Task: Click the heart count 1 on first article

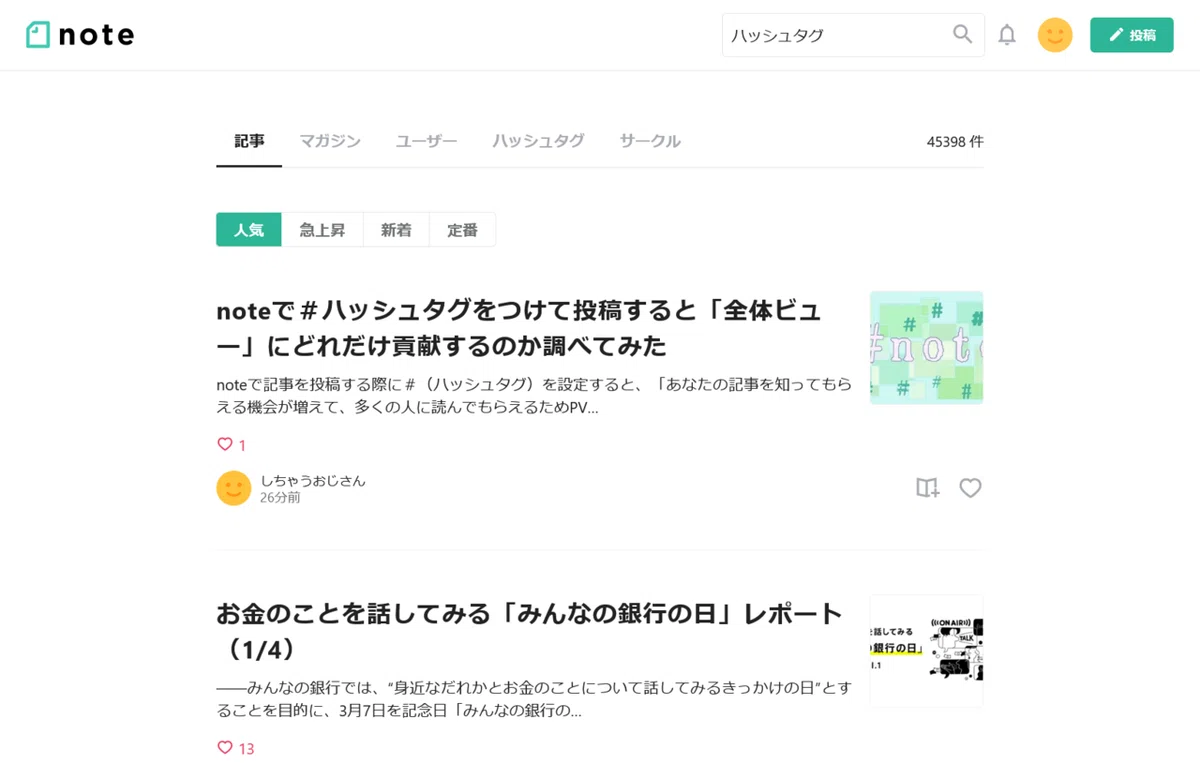Action: pyautogui.click(x=232, y=445)
